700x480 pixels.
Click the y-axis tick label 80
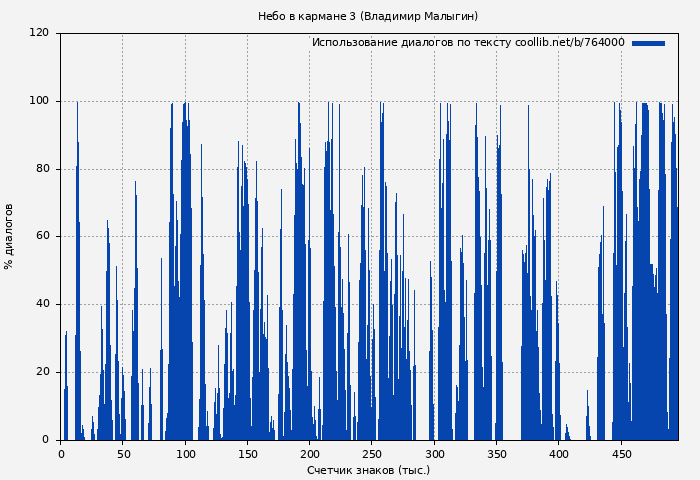(42, 169)
